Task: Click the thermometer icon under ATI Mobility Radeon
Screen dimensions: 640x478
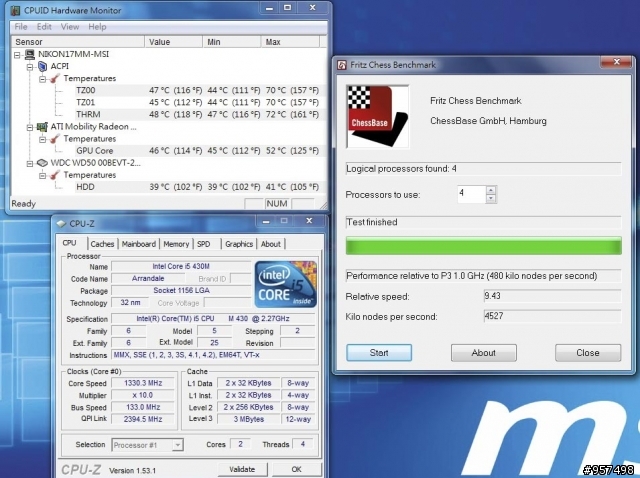Action: pos(55,139)
